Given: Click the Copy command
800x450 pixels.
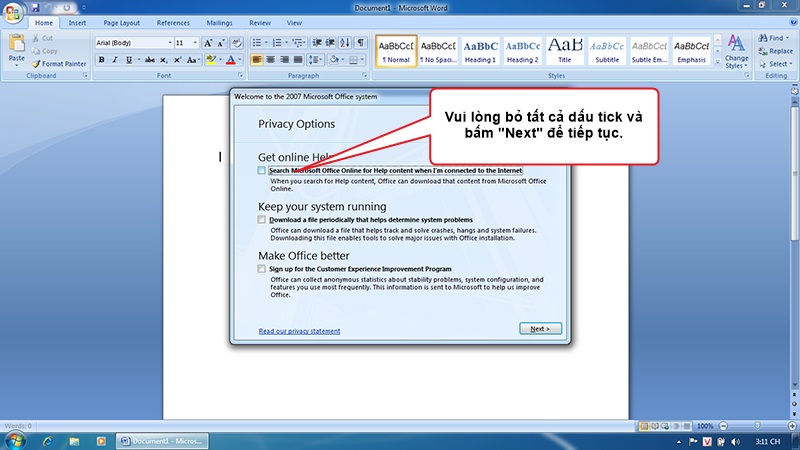Looking at the screenshot, I should pyautogui.click(x=44, y=51).
